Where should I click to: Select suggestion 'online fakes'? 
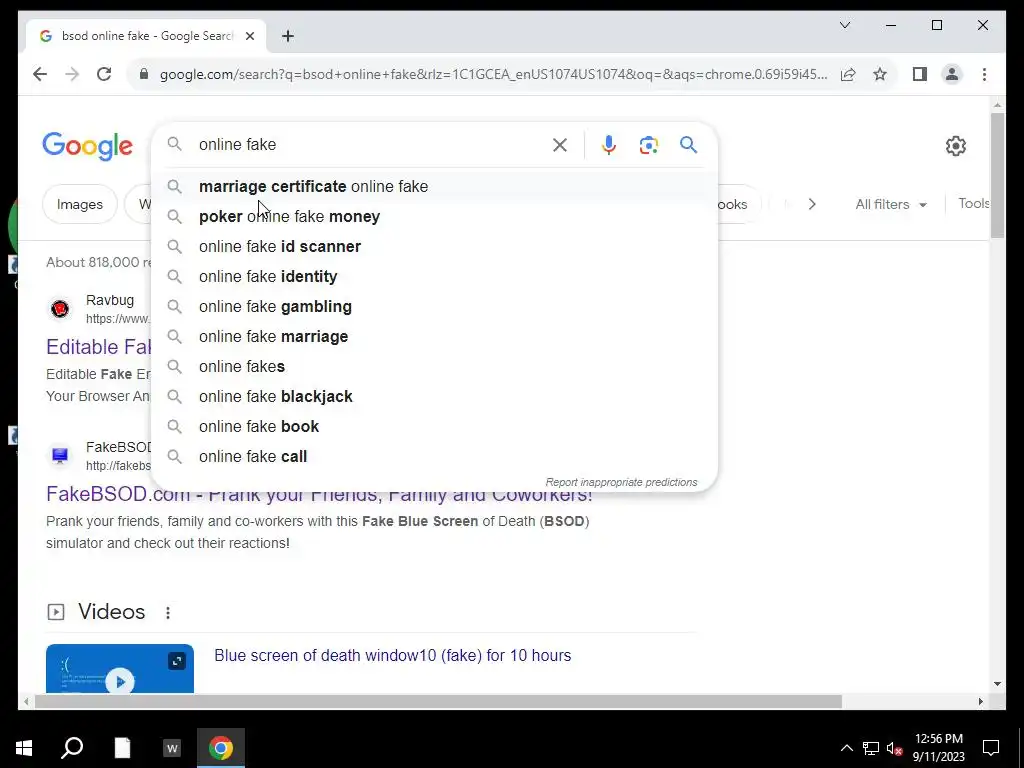click(x=434, y=367)
